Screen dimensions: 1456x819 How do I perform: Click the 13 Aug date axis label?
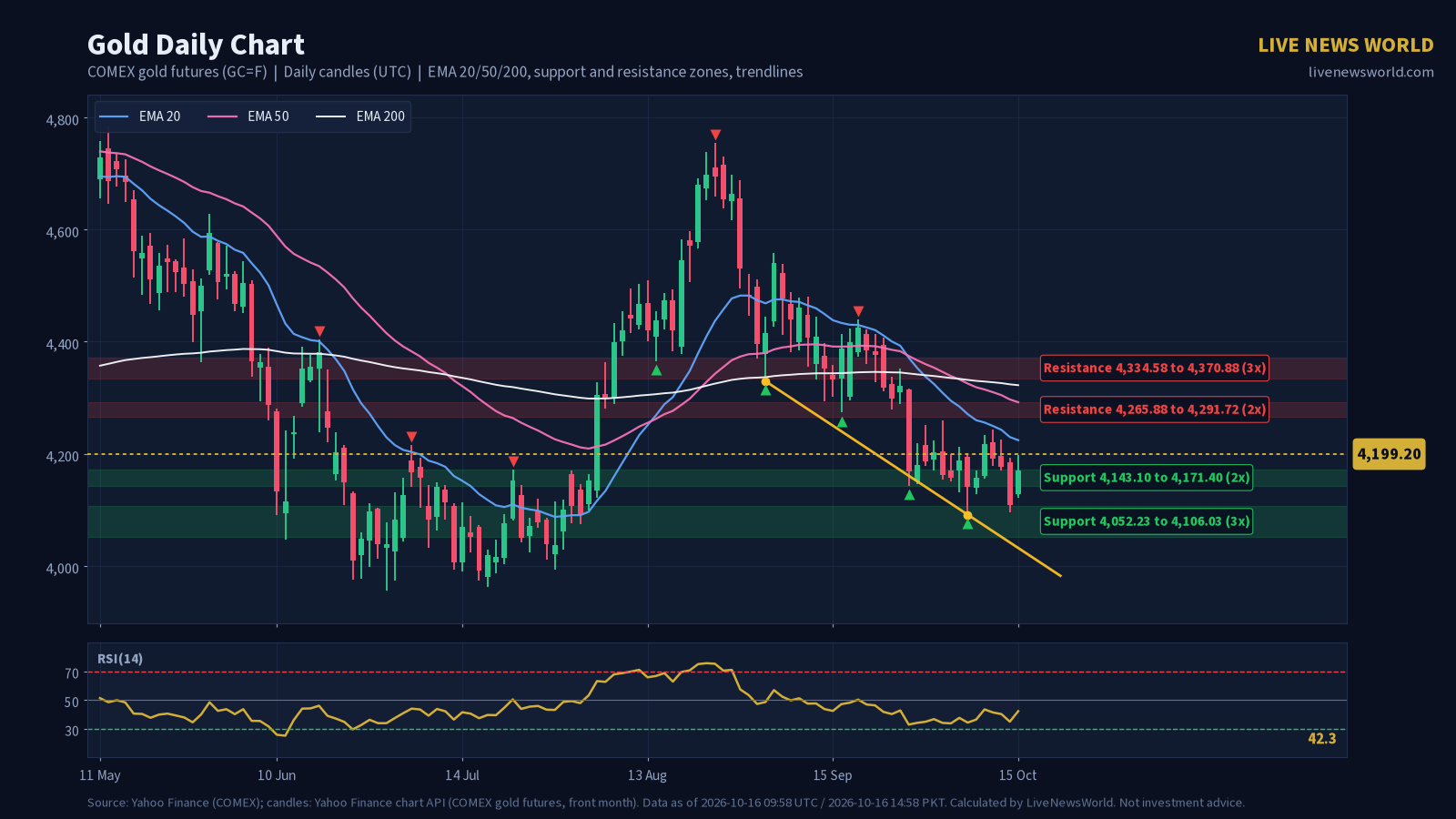coord(647,775)
